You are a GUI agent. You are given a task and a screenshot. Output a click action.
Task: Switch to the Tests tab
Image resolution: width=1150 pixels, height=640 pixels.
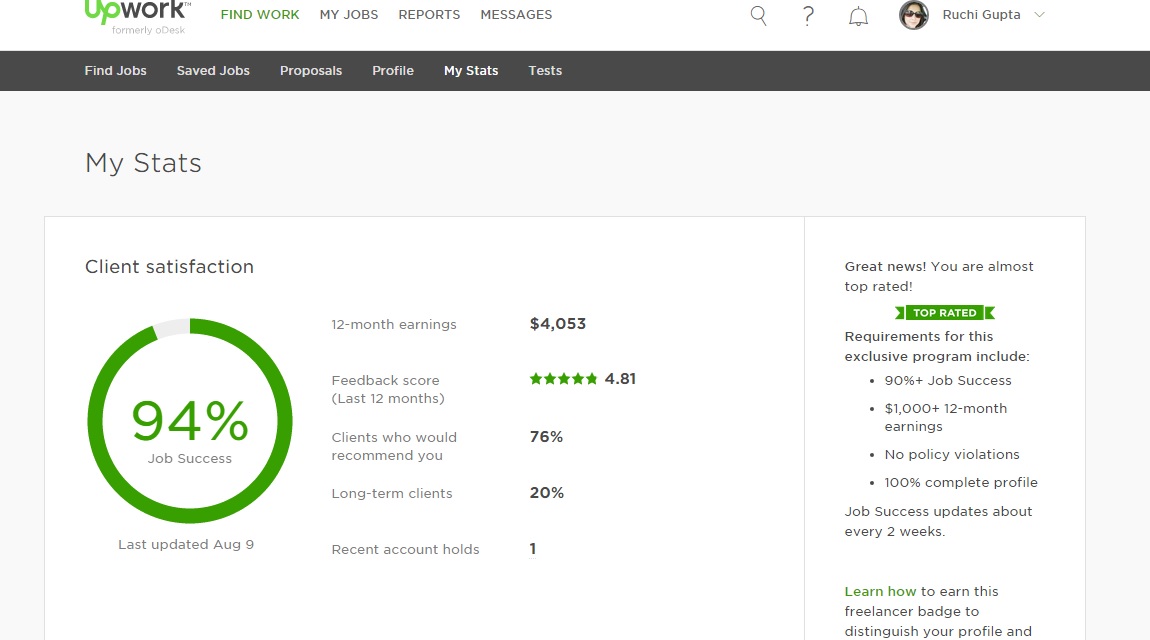tap(545, 70)
